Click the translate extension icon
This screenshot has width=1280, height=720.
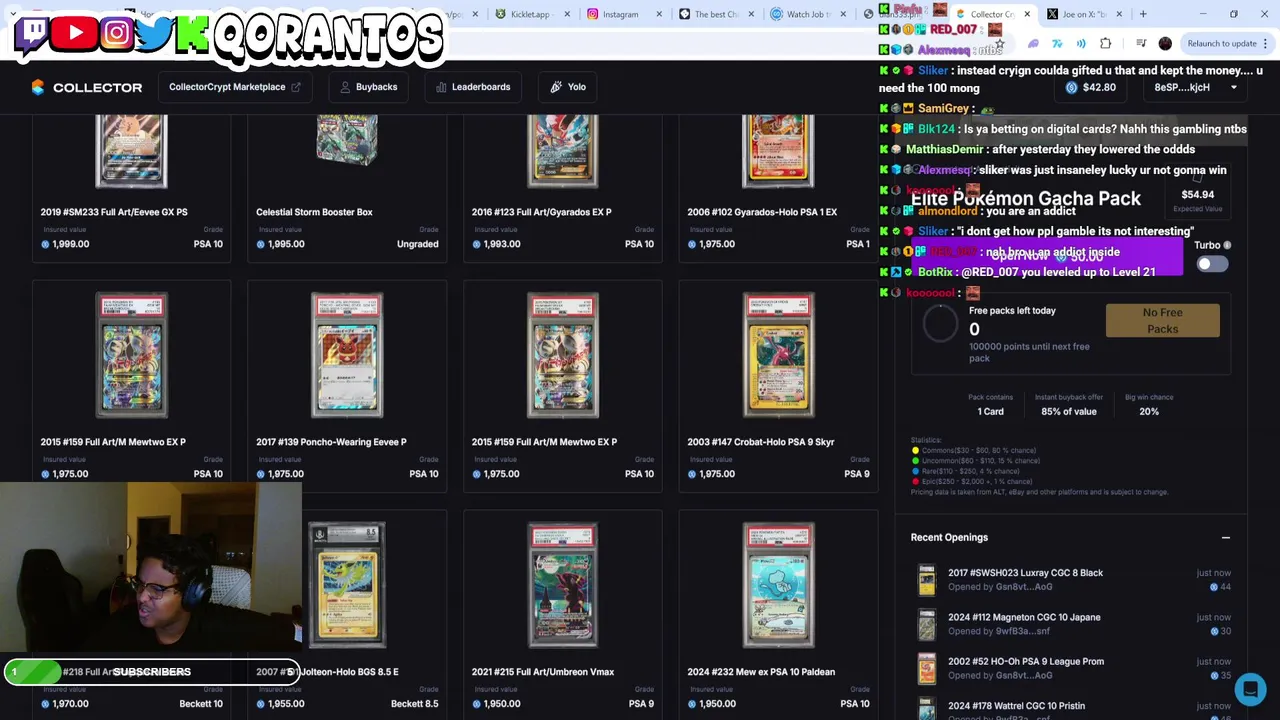click(1058, 43)
